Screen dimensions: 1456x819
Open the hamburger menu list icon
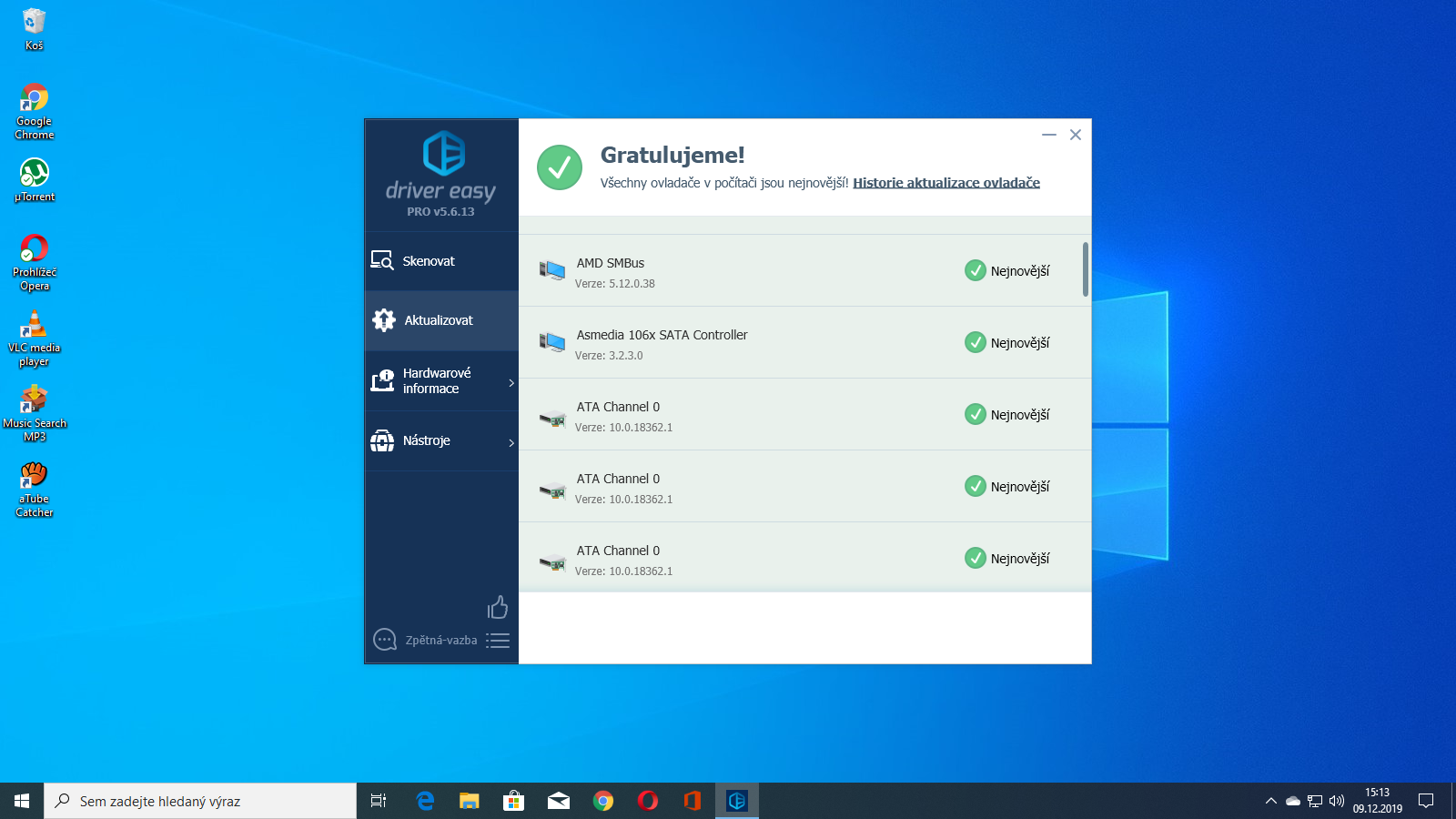click(498, 641)
